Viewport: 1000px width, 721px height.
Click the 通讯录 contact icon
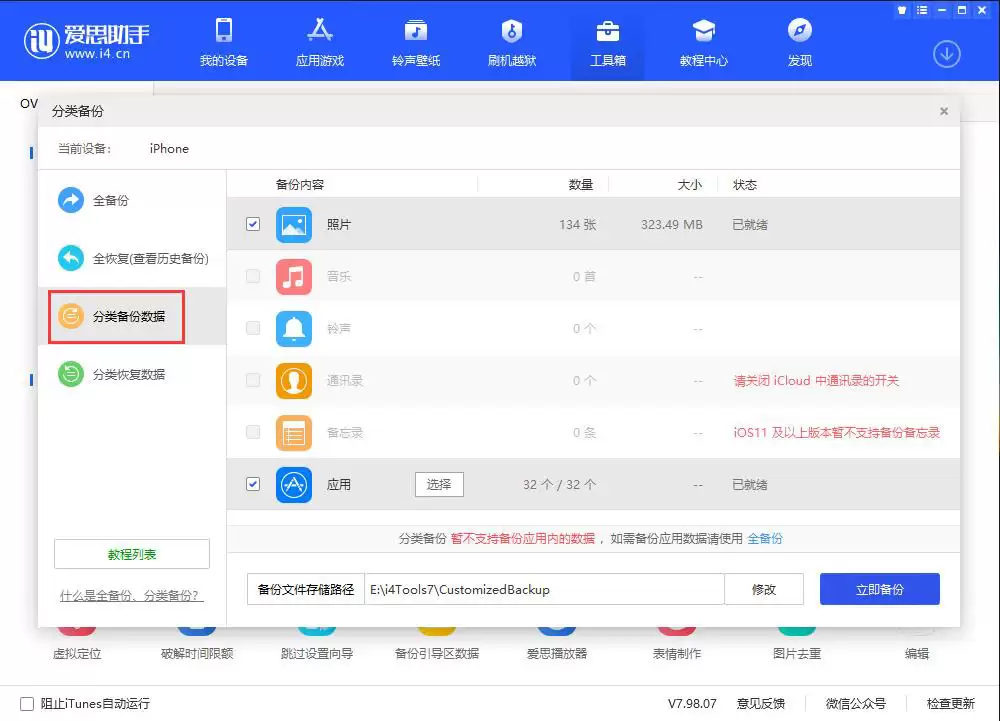pyautogui.click(x=294, y=381)
